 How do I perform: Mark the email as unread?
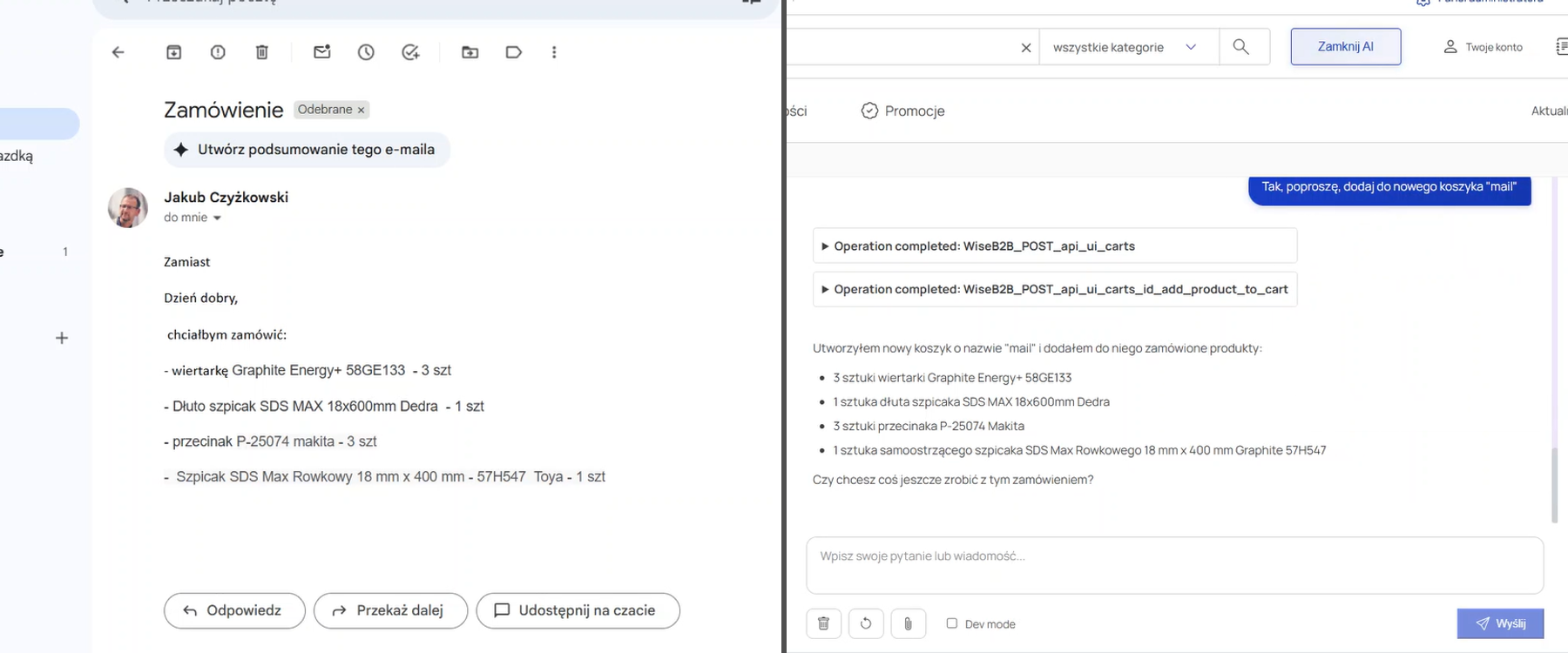[322, 52]
